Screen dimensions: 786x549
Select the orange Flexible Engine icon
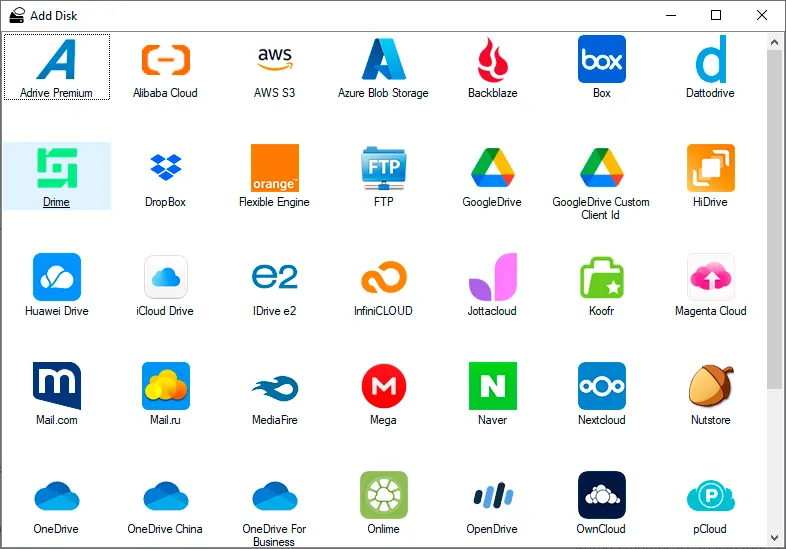coord(275,168)
